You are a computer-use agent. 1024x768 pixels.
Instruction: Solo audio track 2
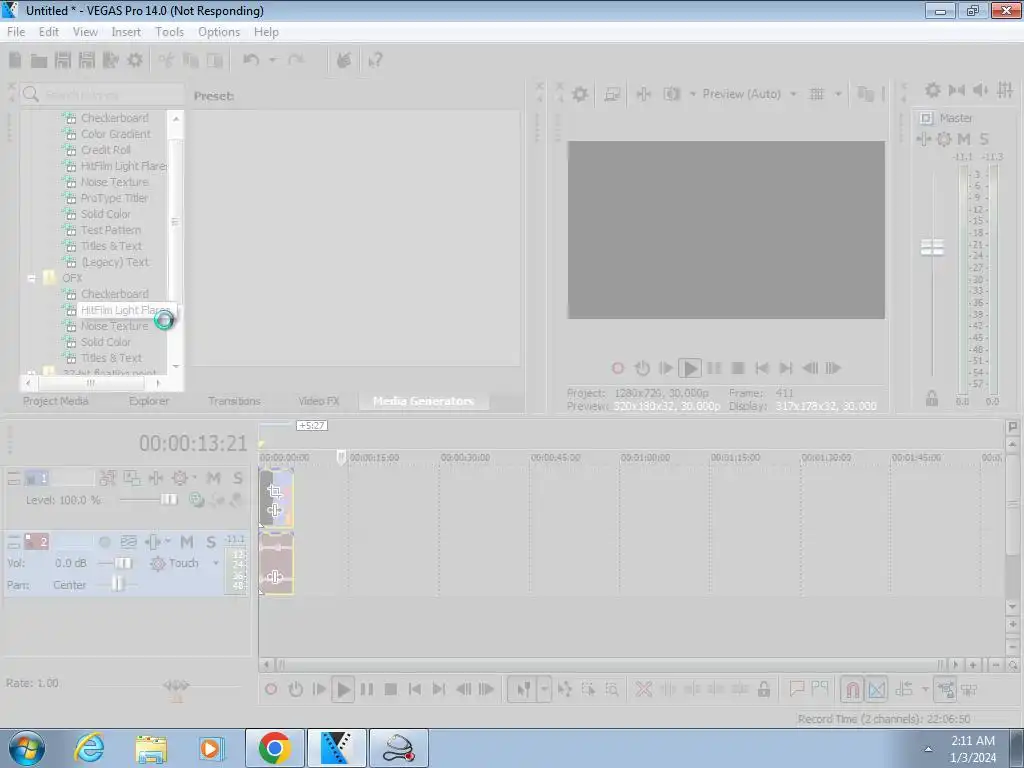click(210, 541)
